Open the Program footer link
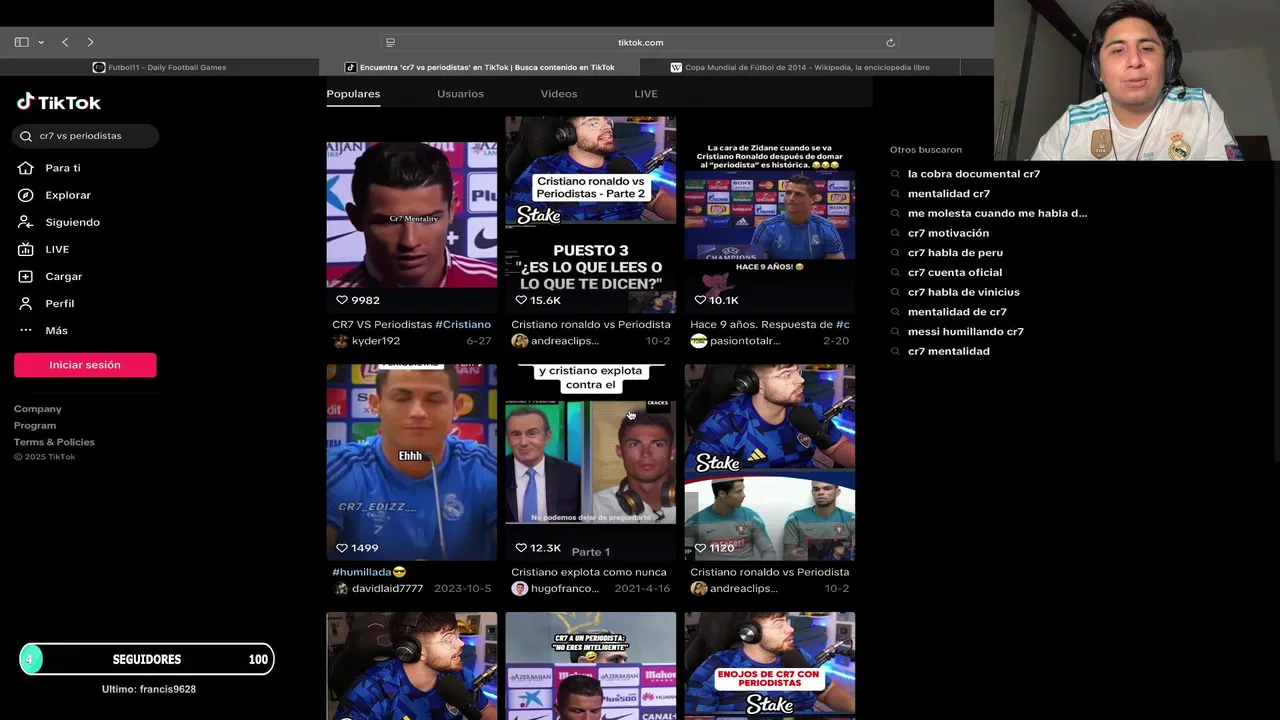Viewport: 1280px width, 720px height. coord(35,426)
